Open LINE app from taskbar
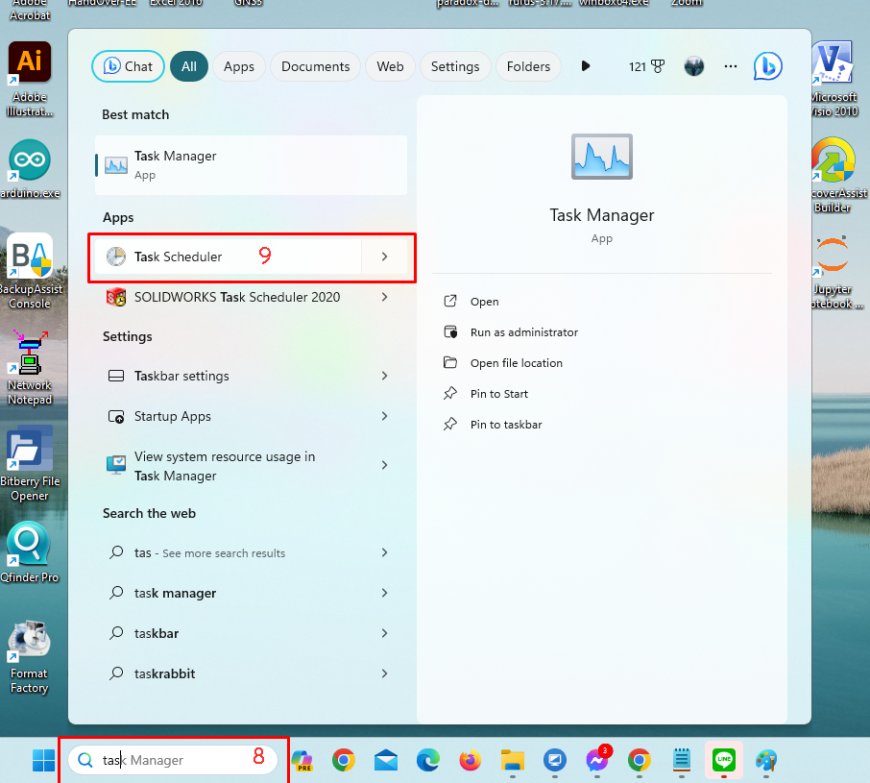Viewport: 870px width, 783px height. pyautogui.click(x=724, y=759)
